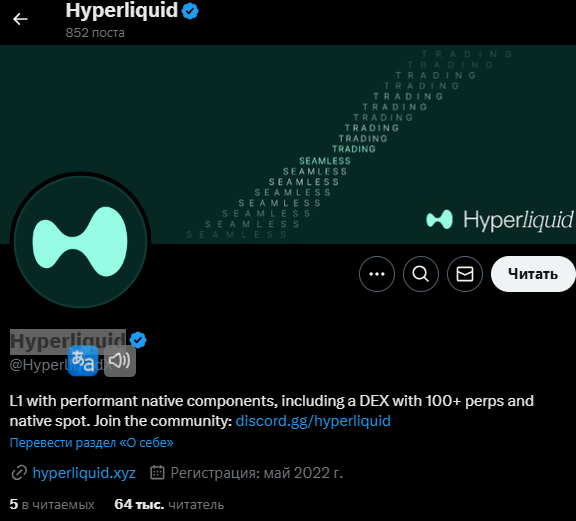
Task: Open the discord.gg/hyperliquid link
Action: 313,421
